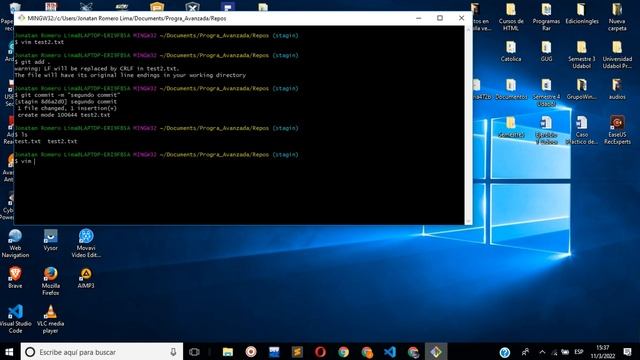Click the 'vim test2.txt' command line
The width and height of the screenshot is (640, 360).
click(39, 42)
